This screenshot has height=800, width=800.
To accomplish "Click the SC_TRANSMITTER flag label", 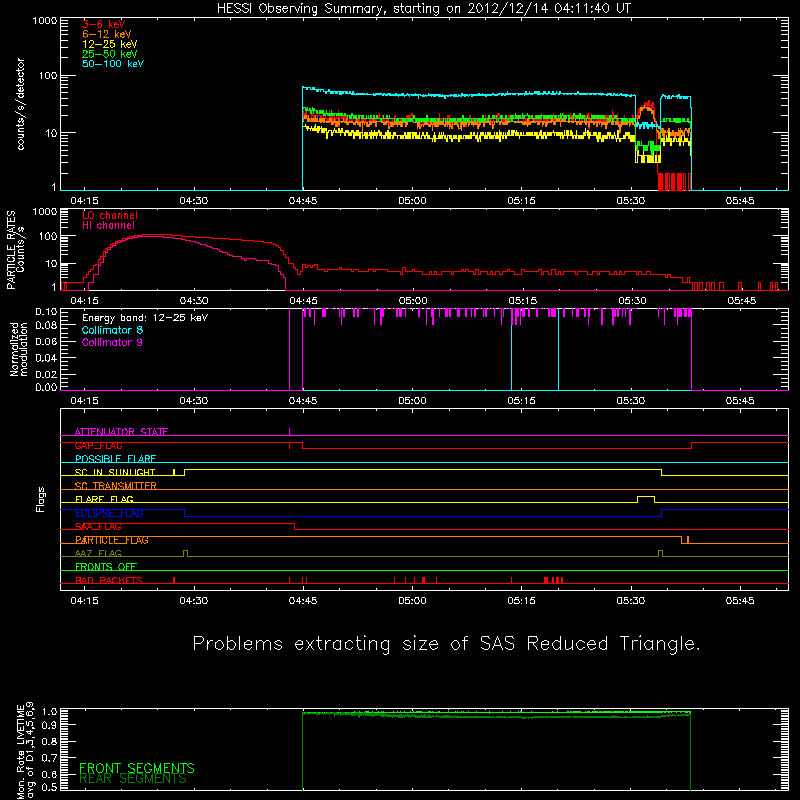I will click(116, 486).
